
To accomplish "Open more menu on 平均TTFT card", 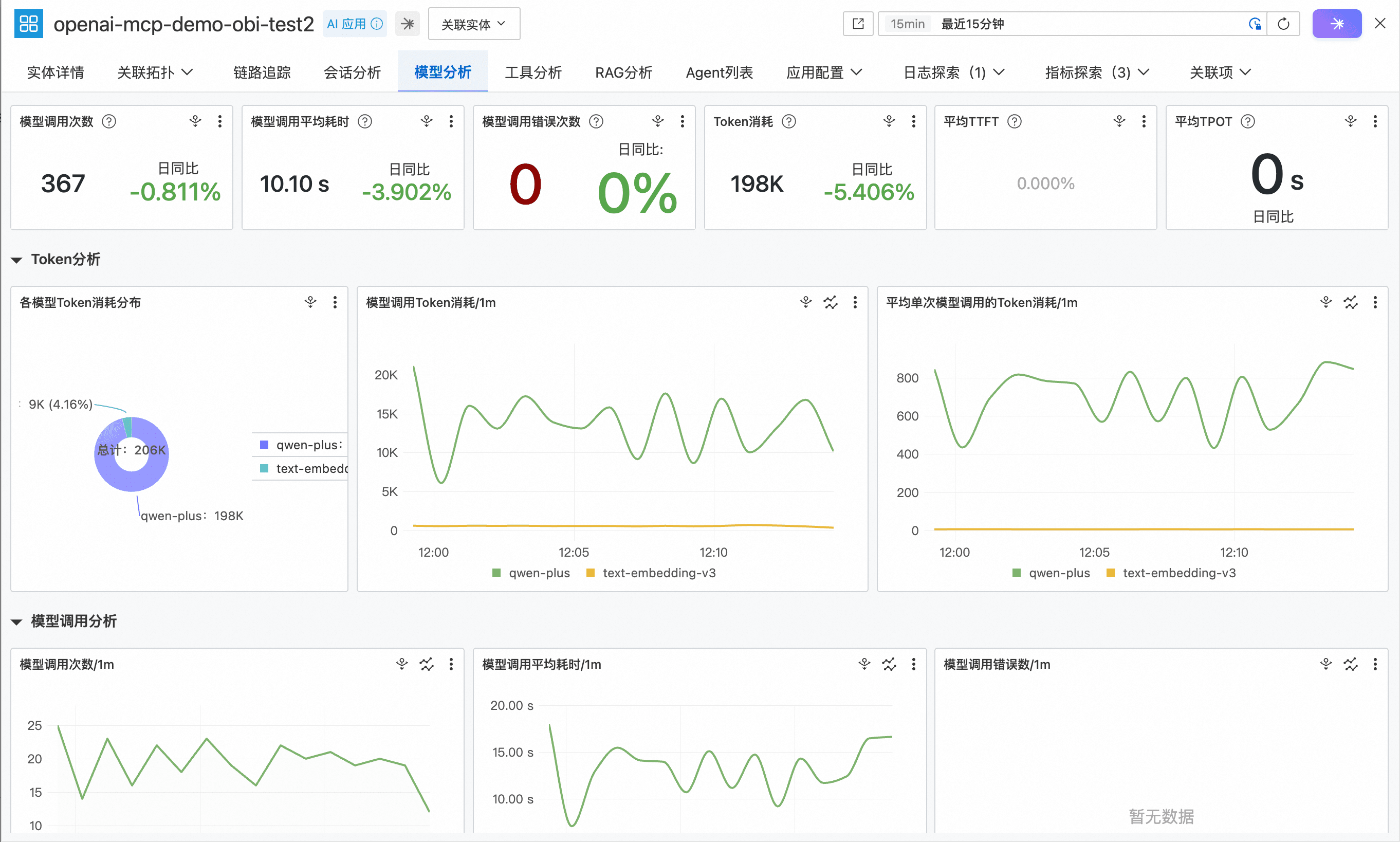I will (x=1144, y=121).
